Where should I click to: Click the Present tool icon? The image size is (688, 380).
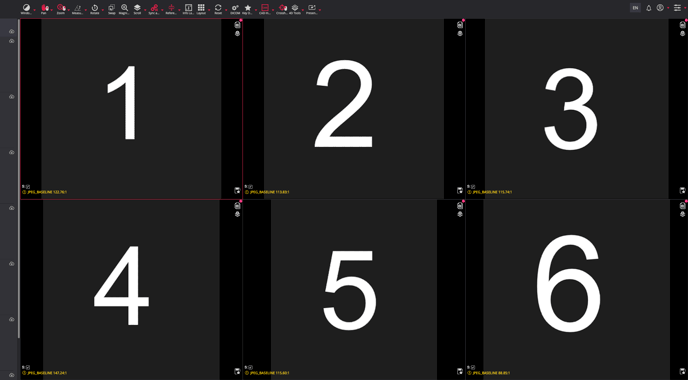tap(312, 7)
